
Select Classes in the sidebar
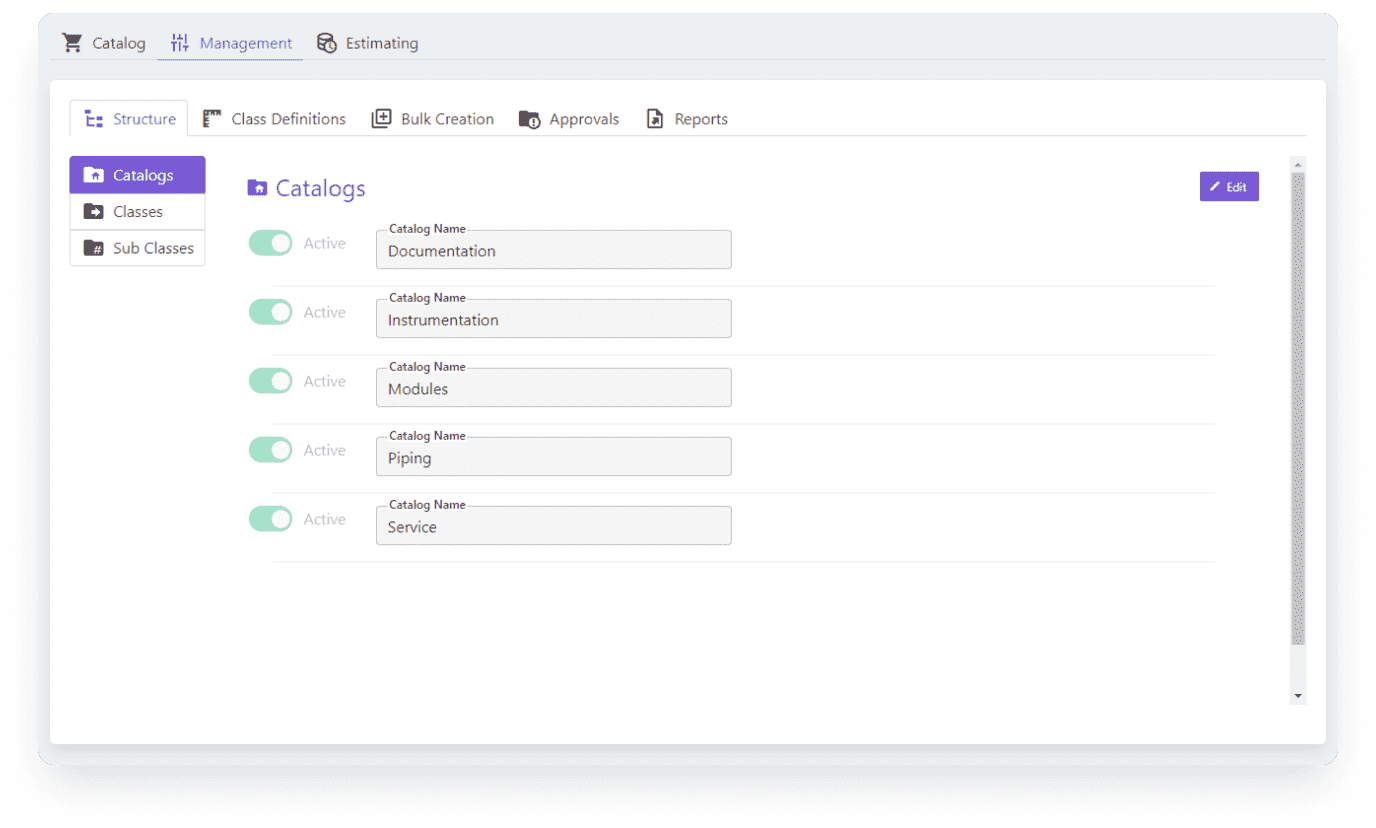click(137, 211)
